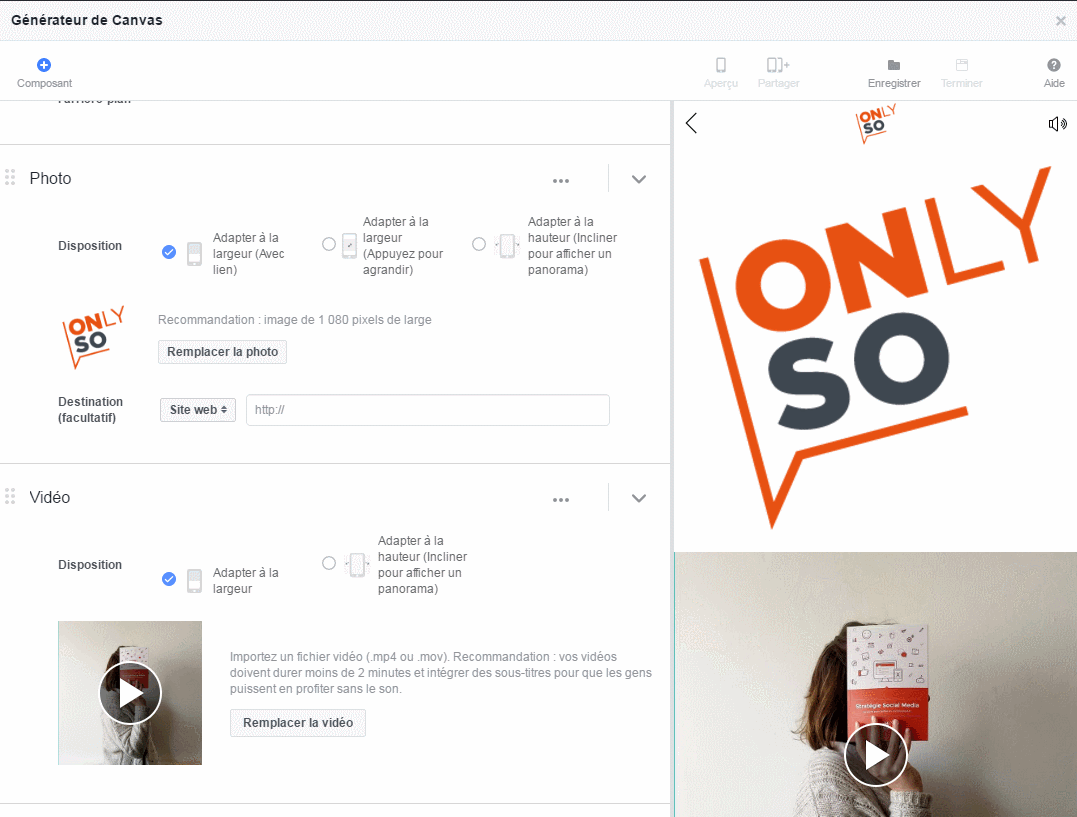Open the Photo section more options

(x=560, y=181)
